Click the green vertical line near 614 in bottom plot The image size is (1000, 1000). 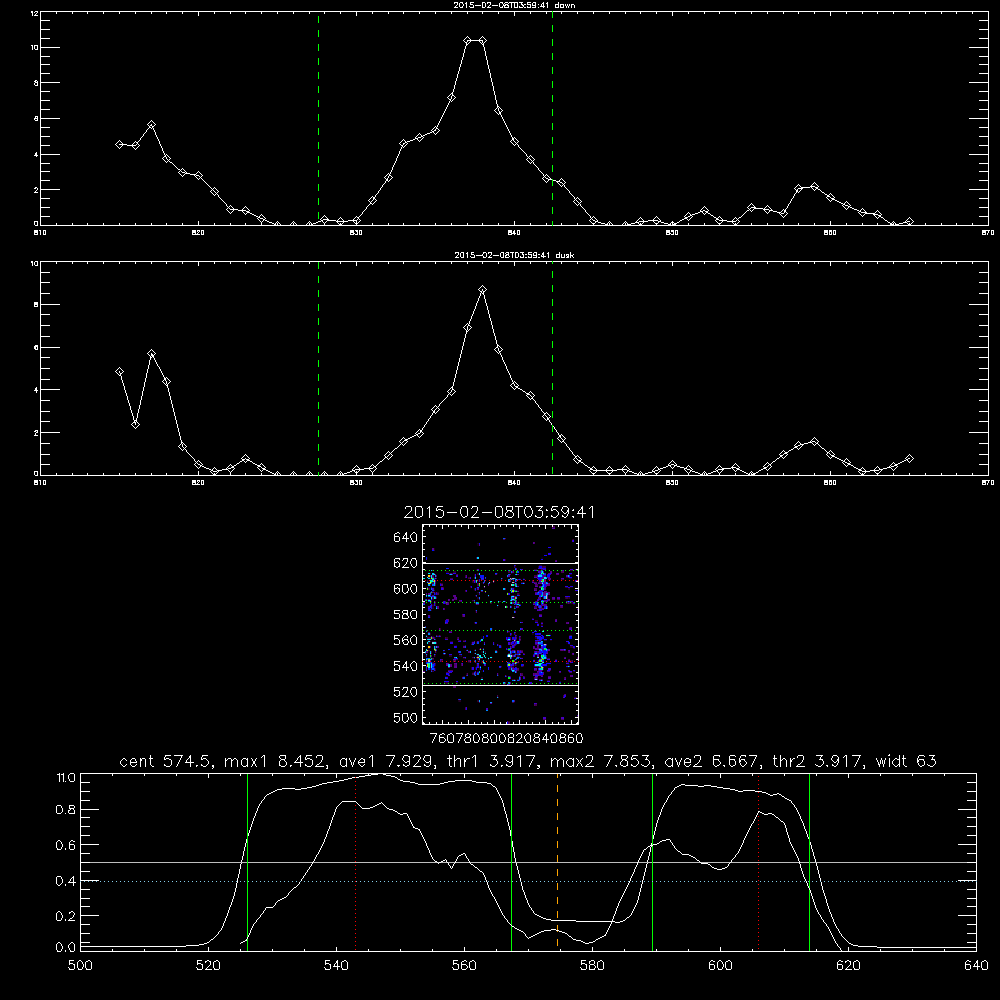(x=809, y=861)
